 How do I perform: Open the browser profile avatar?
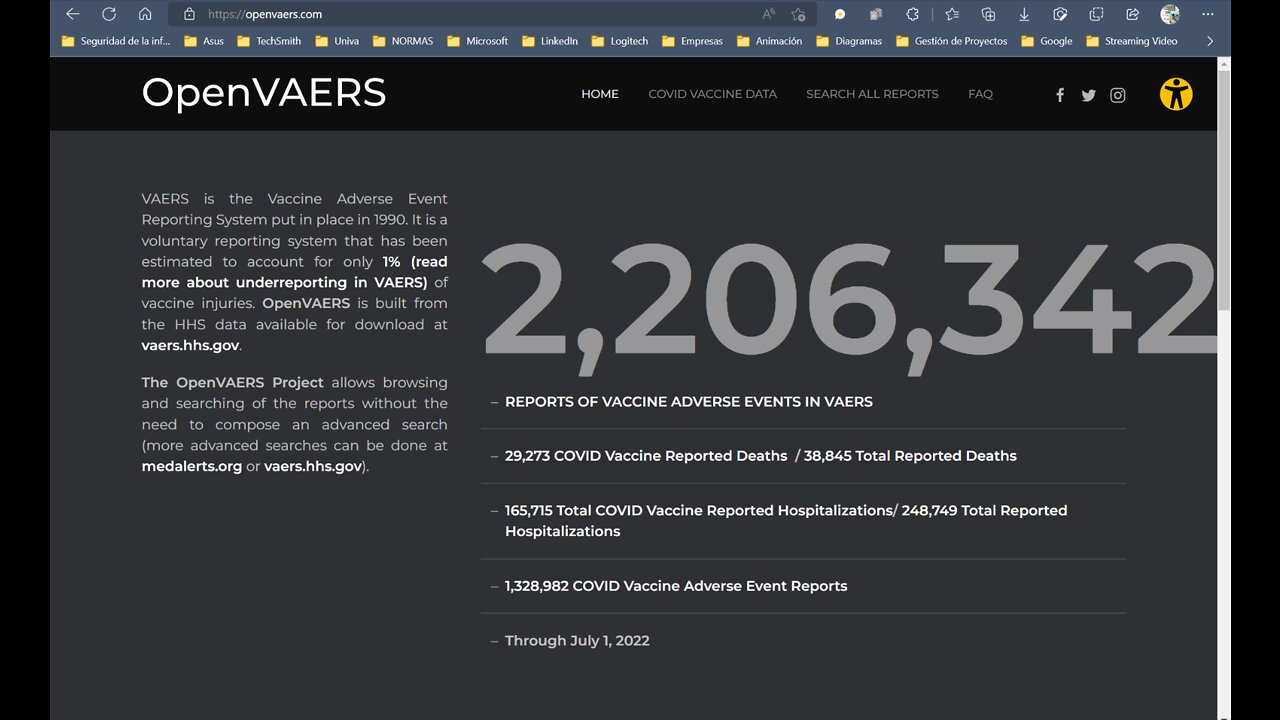point(1170,14)
